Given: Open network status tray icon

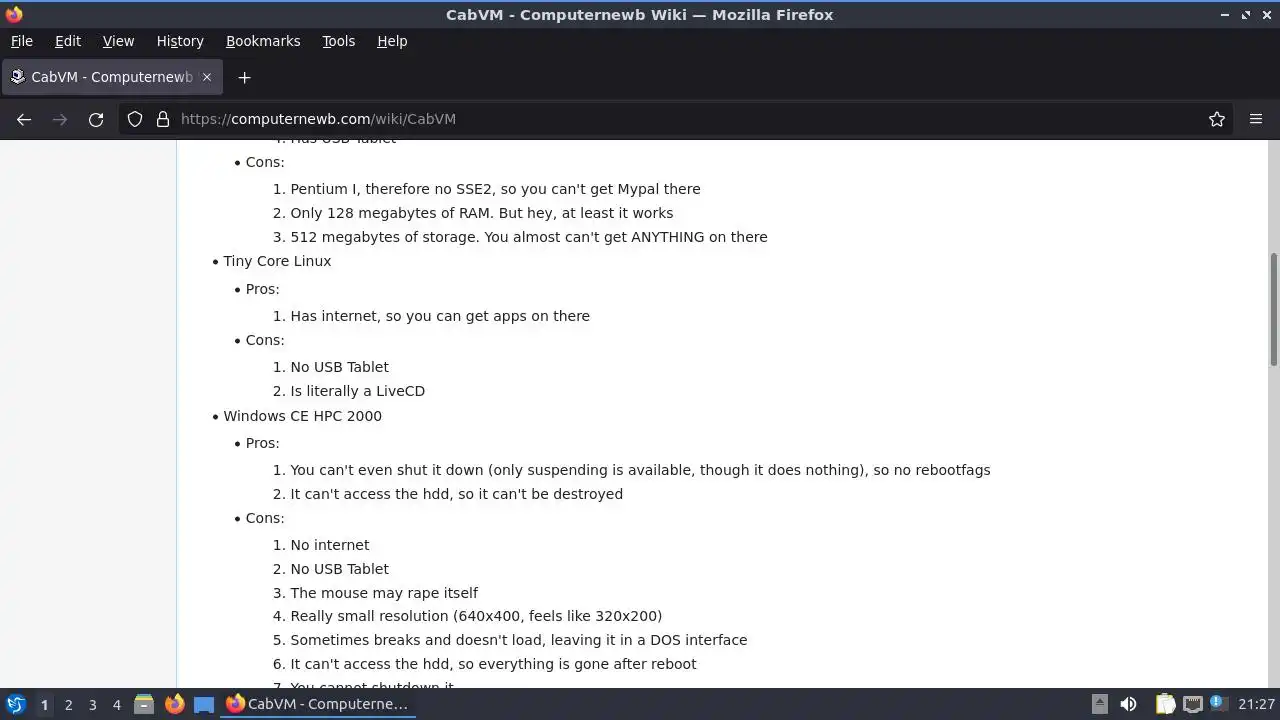Looking at the screenshot, I should (1192, 704).
